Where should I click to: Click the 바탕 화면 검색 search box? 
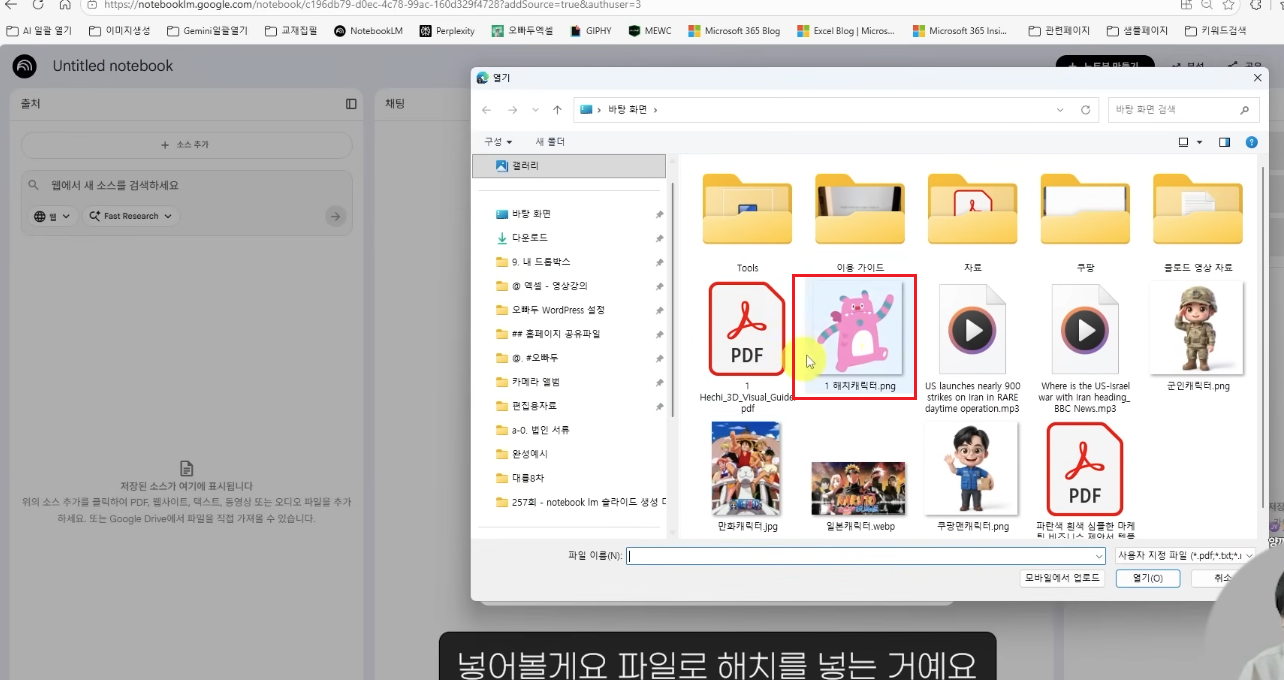[x=1183, y=110]
